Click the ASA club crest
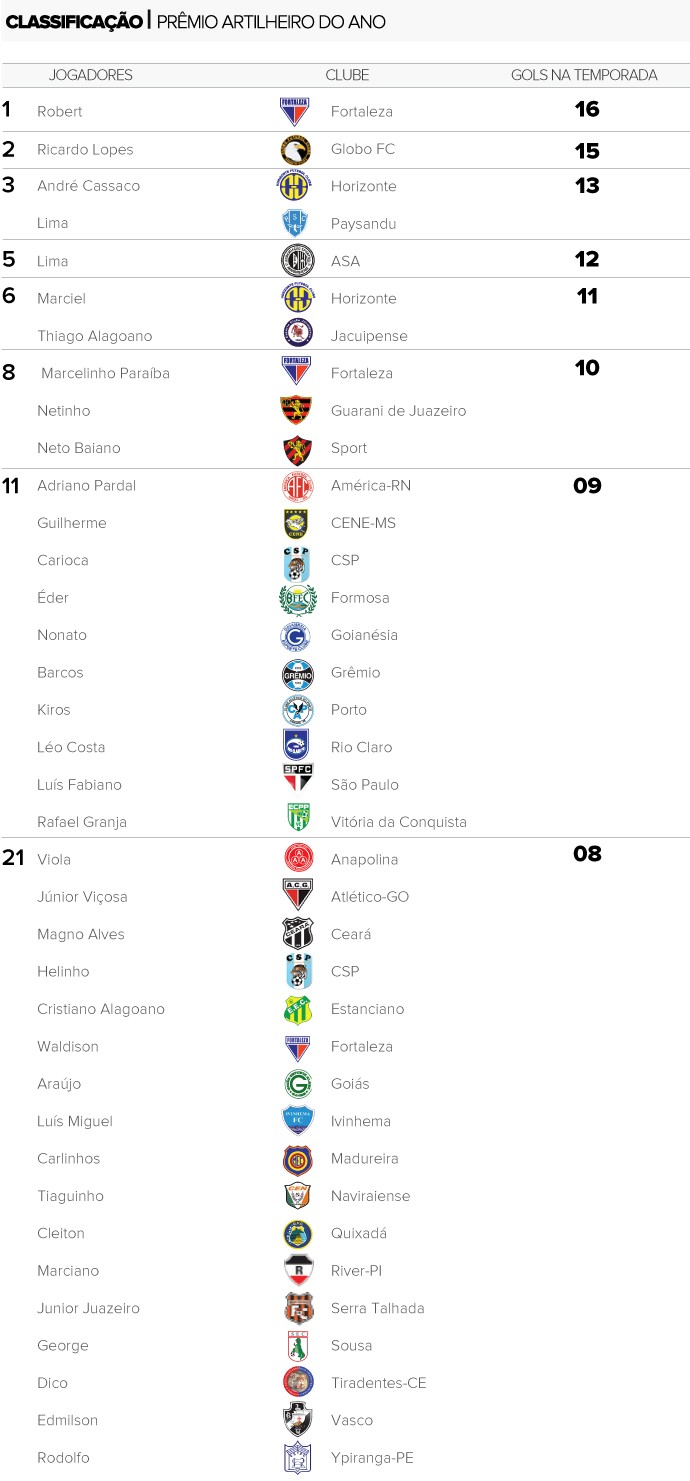 click(297, 261)
